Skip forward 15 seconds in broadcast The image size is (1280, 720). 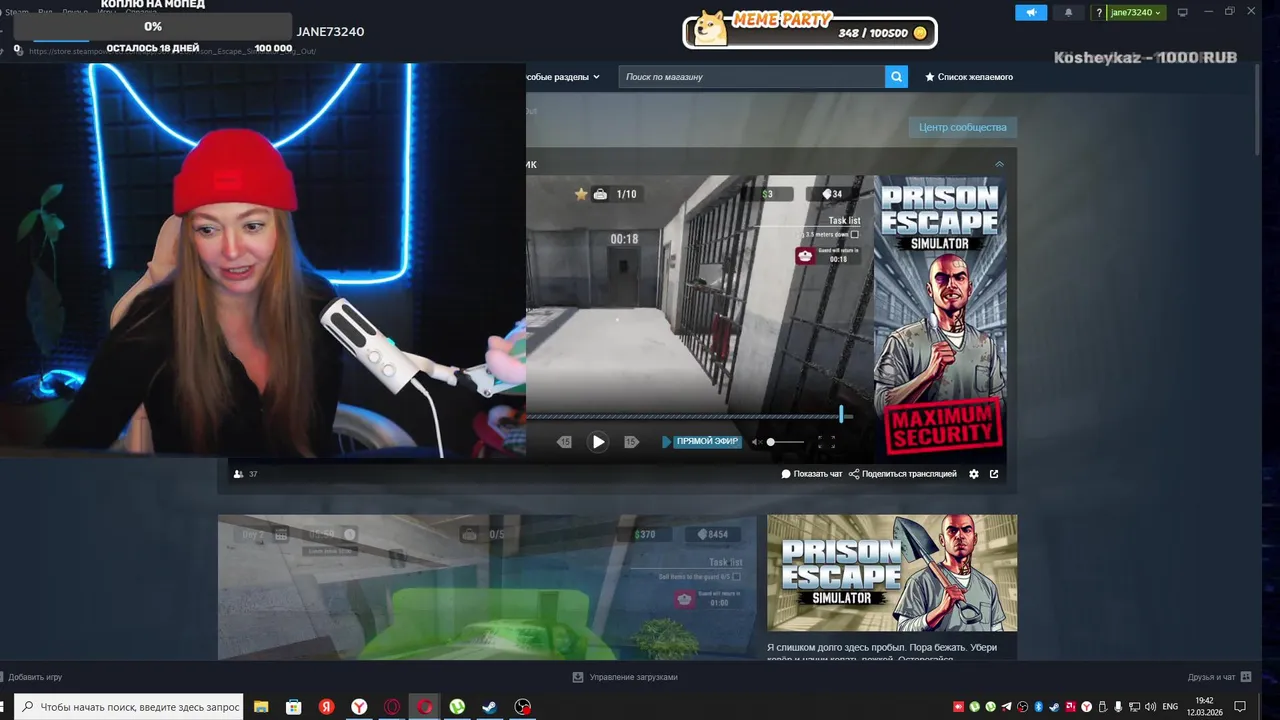click(x=631, y=441)
